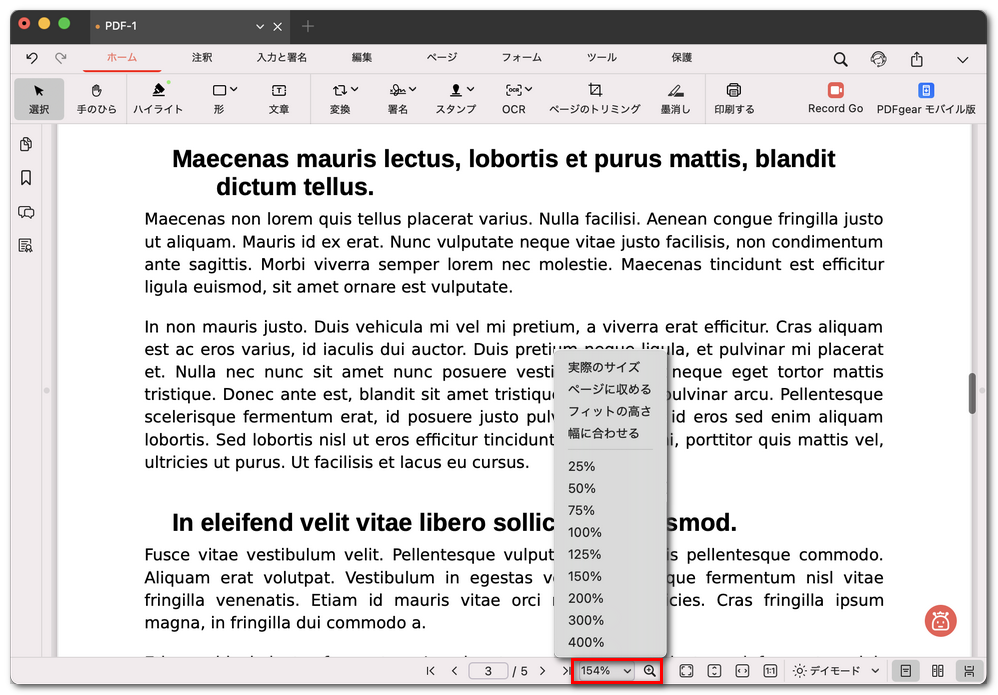Open the OCR tool
998x695 pixels.
(515, 98)
